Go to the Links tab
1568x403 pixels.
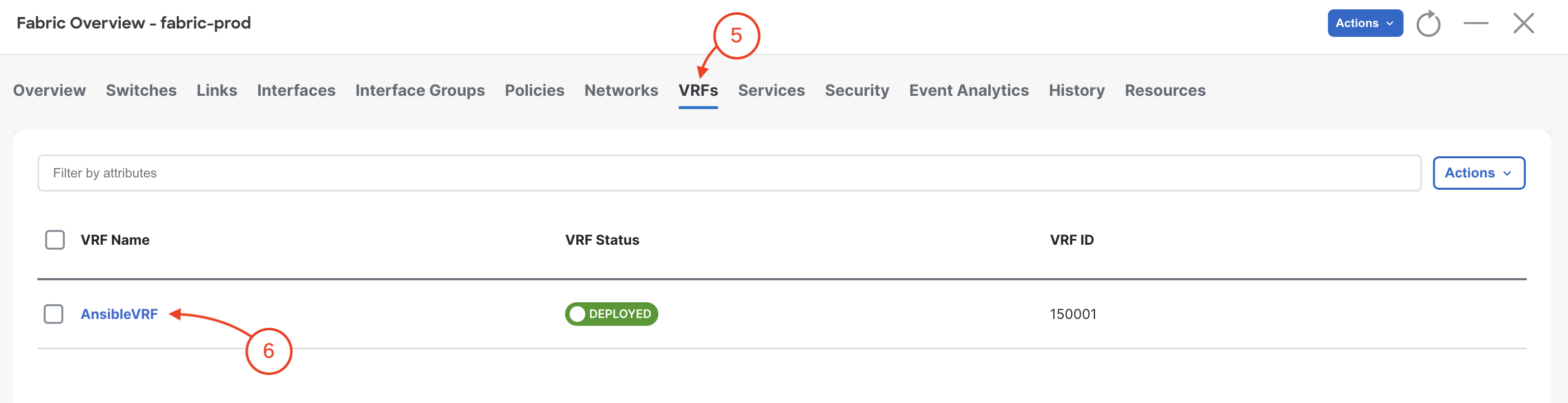pyautogui.click(x=216, y=90)
